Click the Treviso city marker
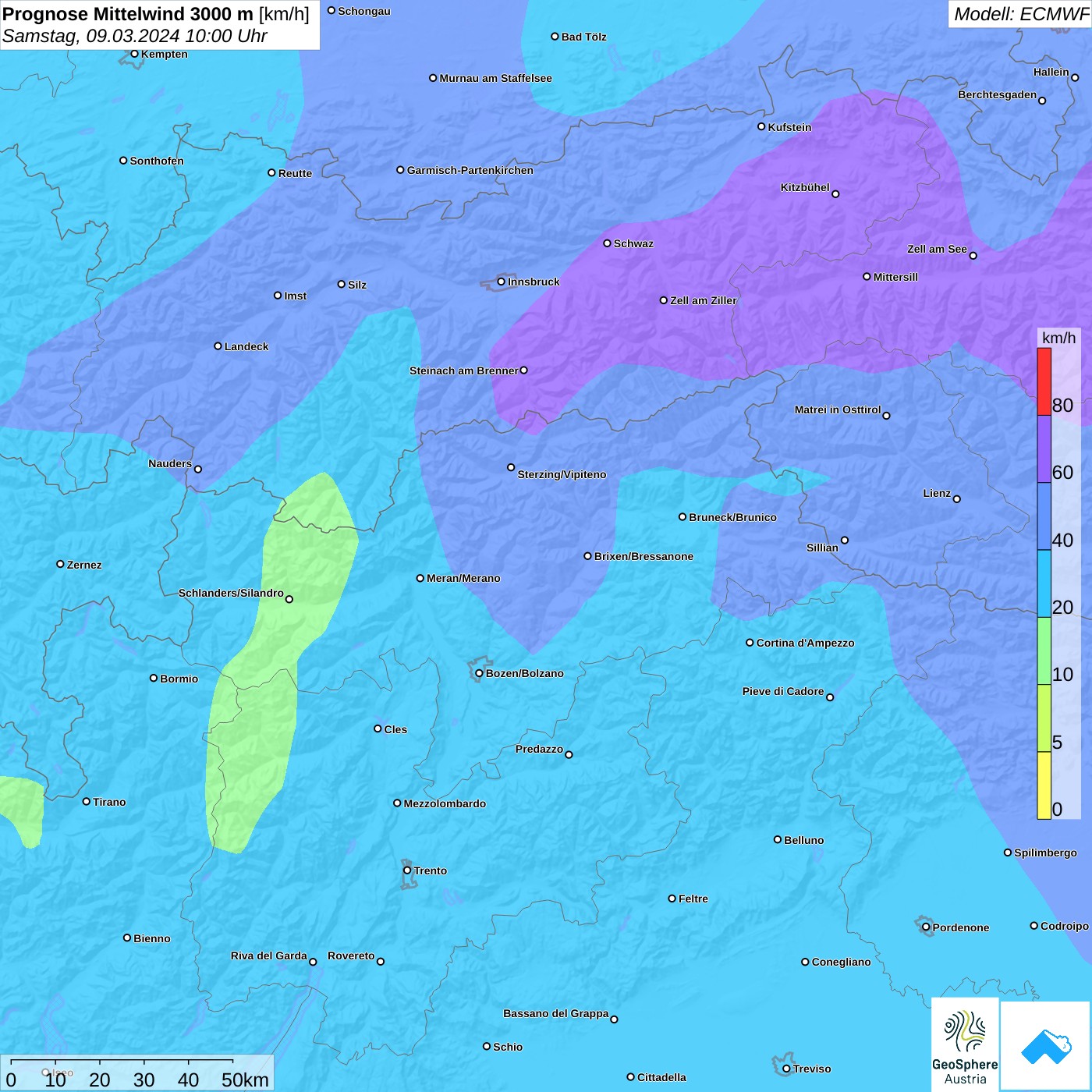 click(786, 1069)
